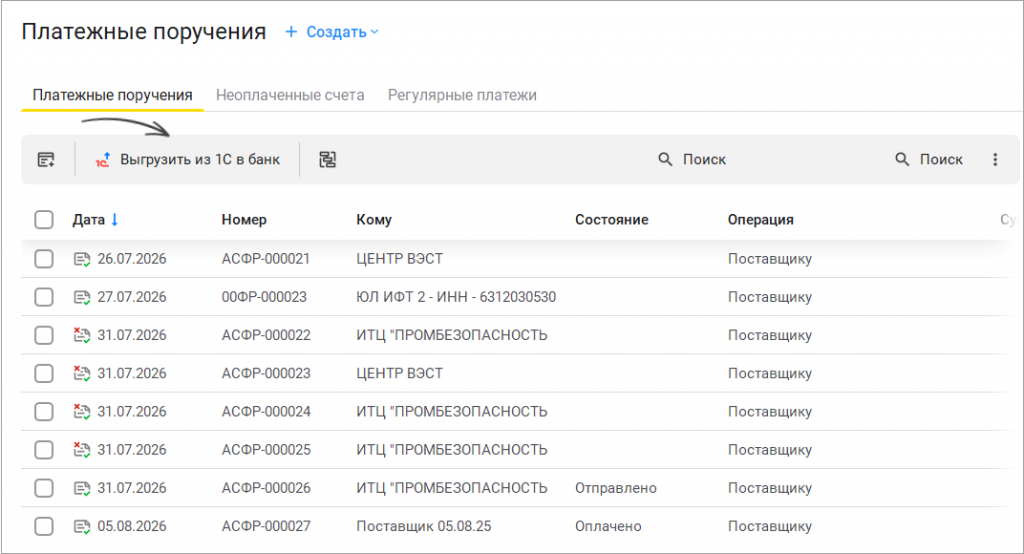The image size is (1024, 554).
Task: Select number АСФР-000027
Action: coord(266,526)
